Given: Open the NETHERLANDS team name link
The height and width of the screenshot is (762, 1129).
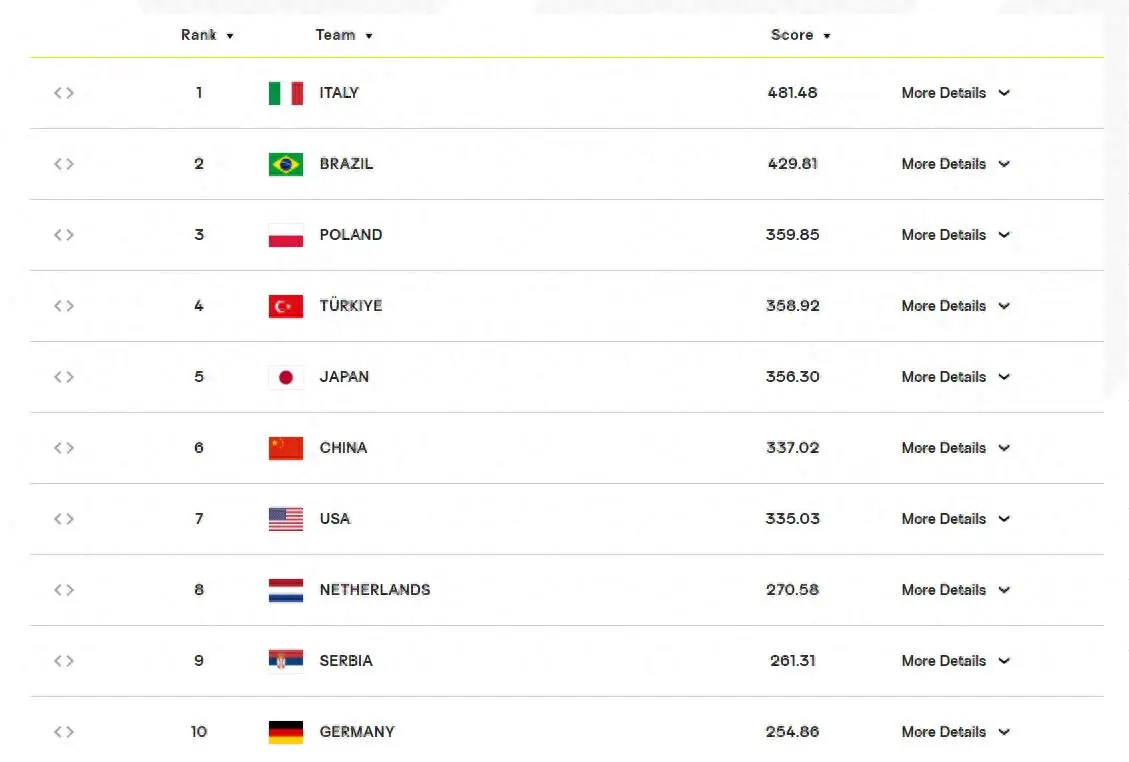Looking at the screenshot, I should pos(375,590).
